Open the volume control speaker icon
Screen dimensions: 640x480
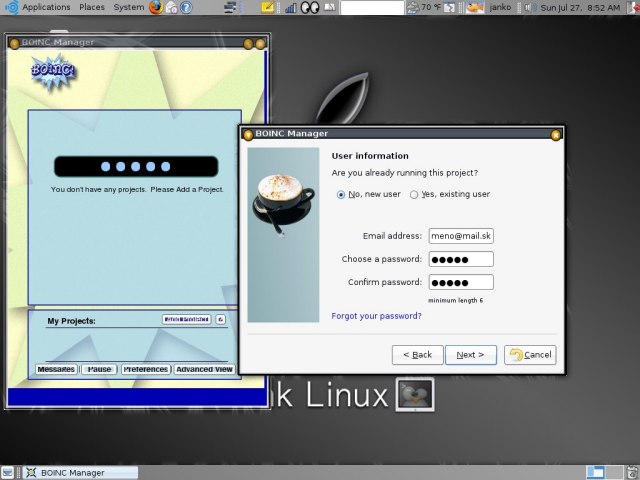(529, 7)
